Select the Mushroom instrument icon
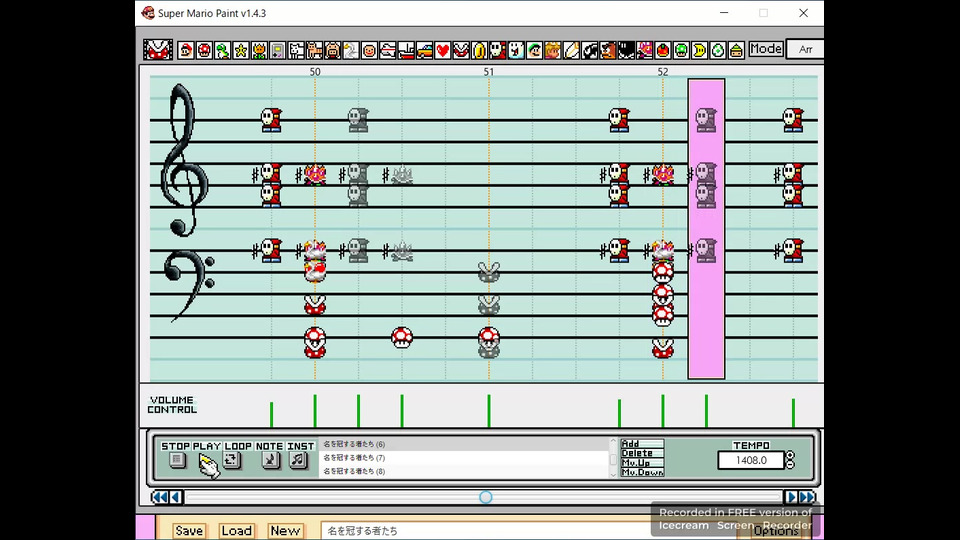960x540 pixels. pyautogui.click(x=204, y=50)
